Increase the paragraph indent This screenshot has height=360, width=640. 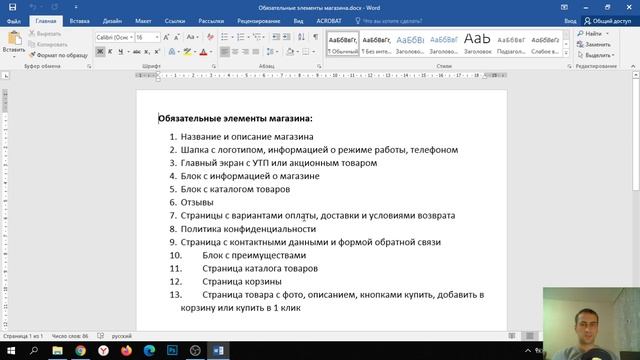287,37
